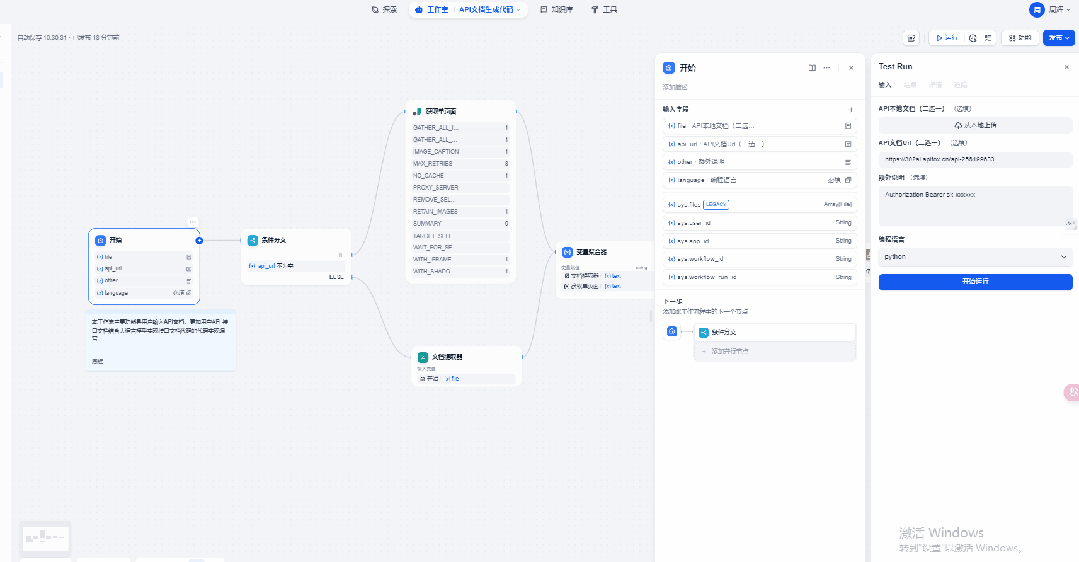
Task: Open the Knowledge tab in the top navigation
Action: (557, 9)
